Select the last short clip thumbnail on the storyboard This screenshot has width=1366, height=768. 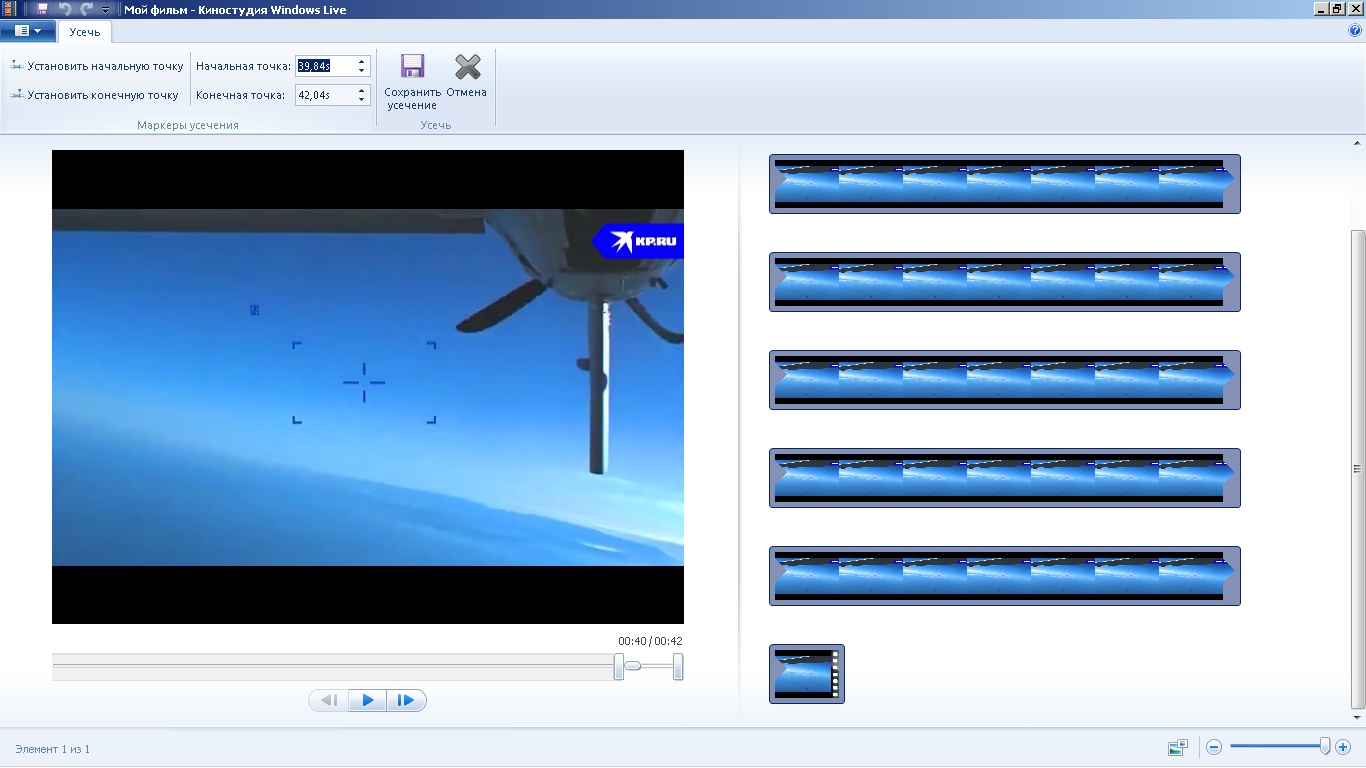pos(806,673)
